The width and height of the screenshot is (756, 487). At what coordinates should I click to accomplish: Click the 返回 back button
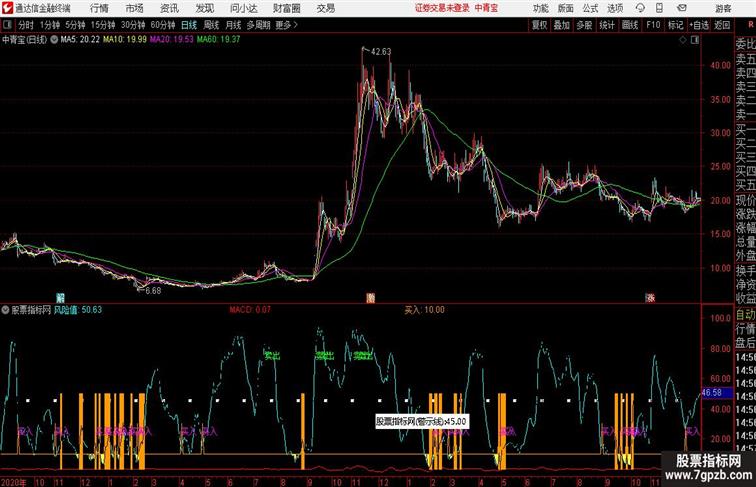pyautogui.click(x=722, y=25)
